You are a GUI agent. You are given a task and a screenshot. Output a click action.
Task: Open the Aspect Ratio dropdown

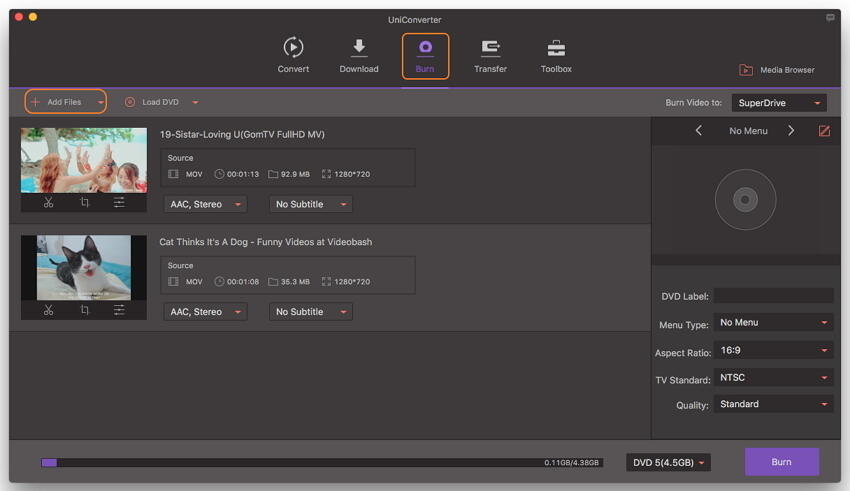(773, 350)
